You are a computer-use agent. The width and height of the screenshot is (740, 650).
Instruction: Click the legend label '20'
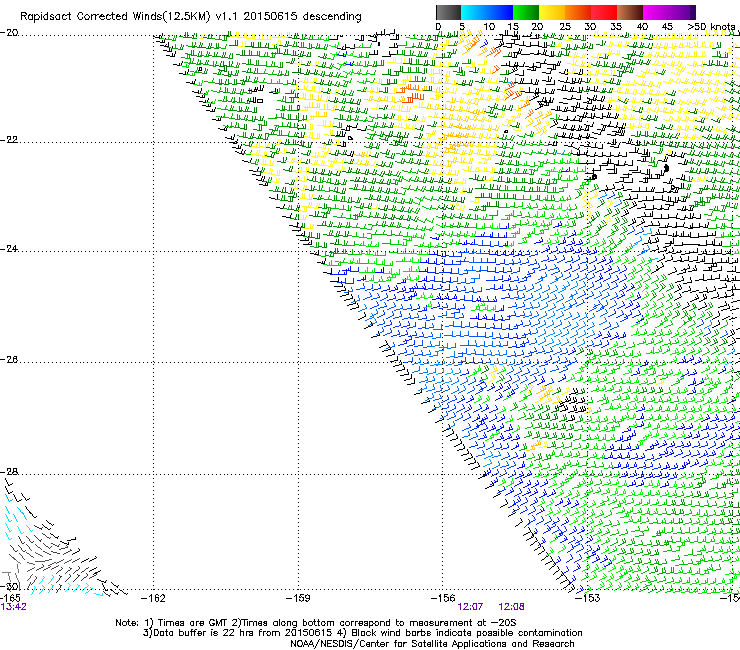(x=538, y=27)
